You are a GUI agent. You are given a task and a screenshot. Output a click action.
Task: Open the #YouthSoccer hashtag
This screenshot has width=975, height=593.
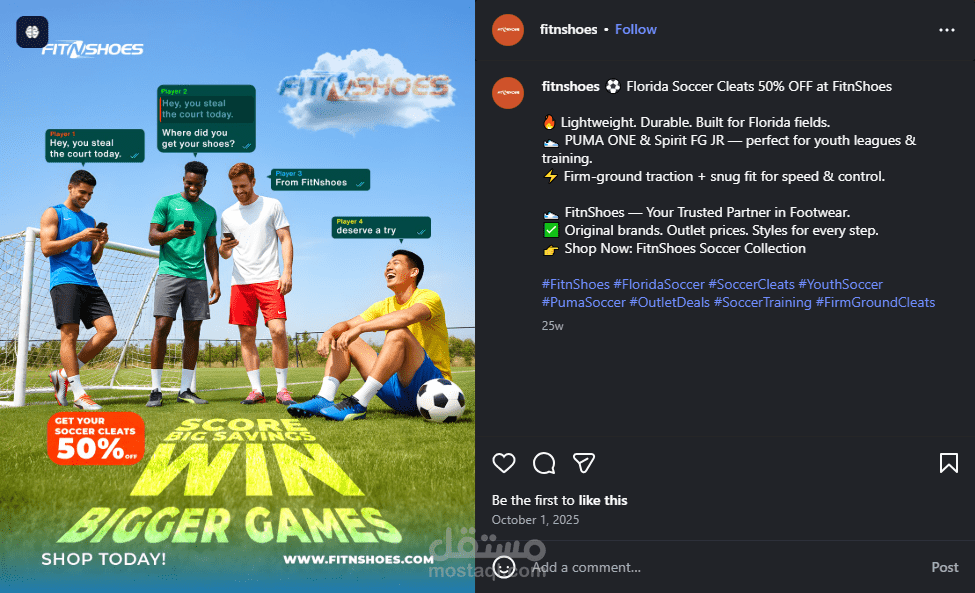pyautogui.click(x=841, y=284)
